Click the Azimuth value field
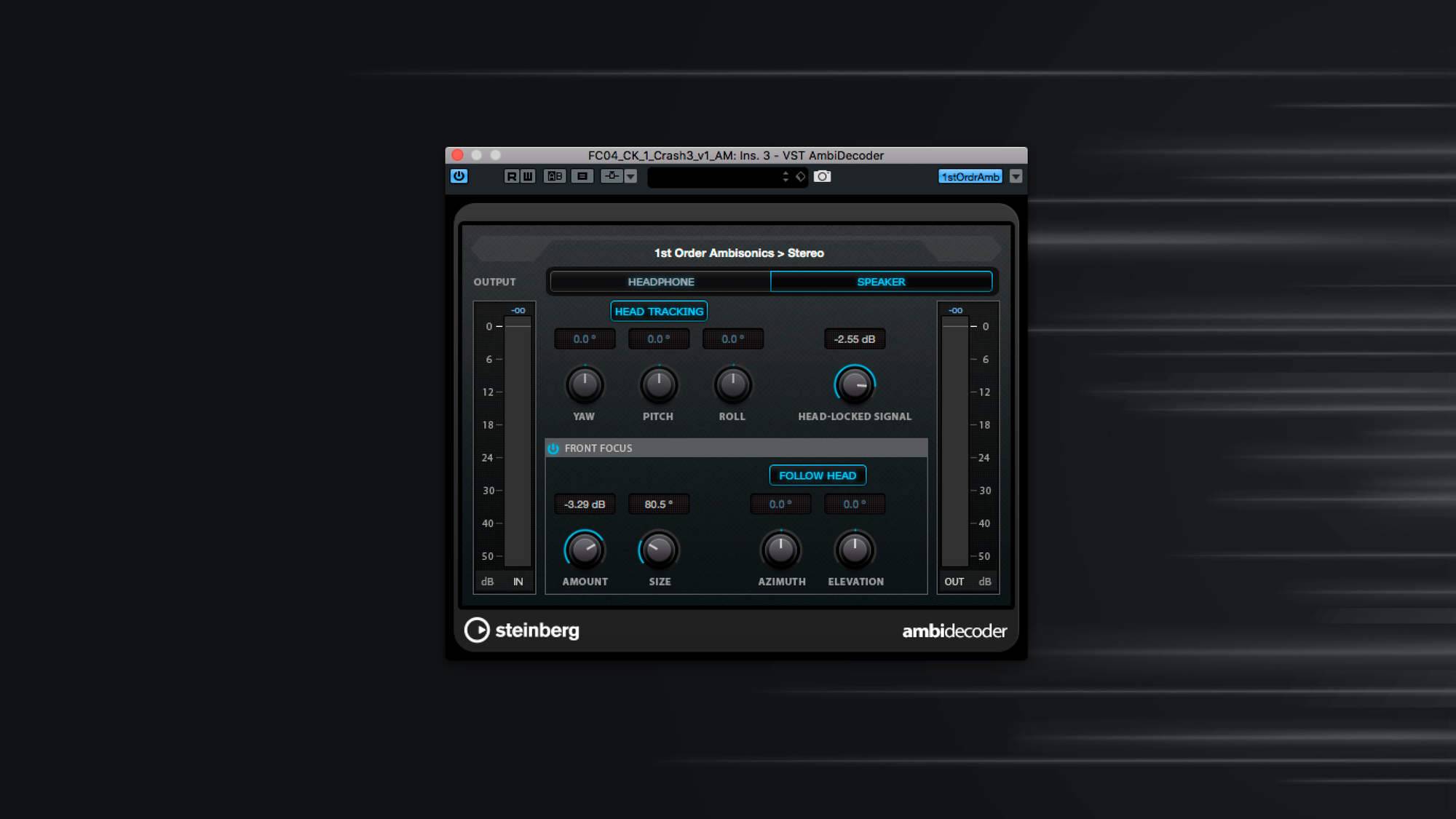This screenshot has height=819, width=1456. (781, 504)
